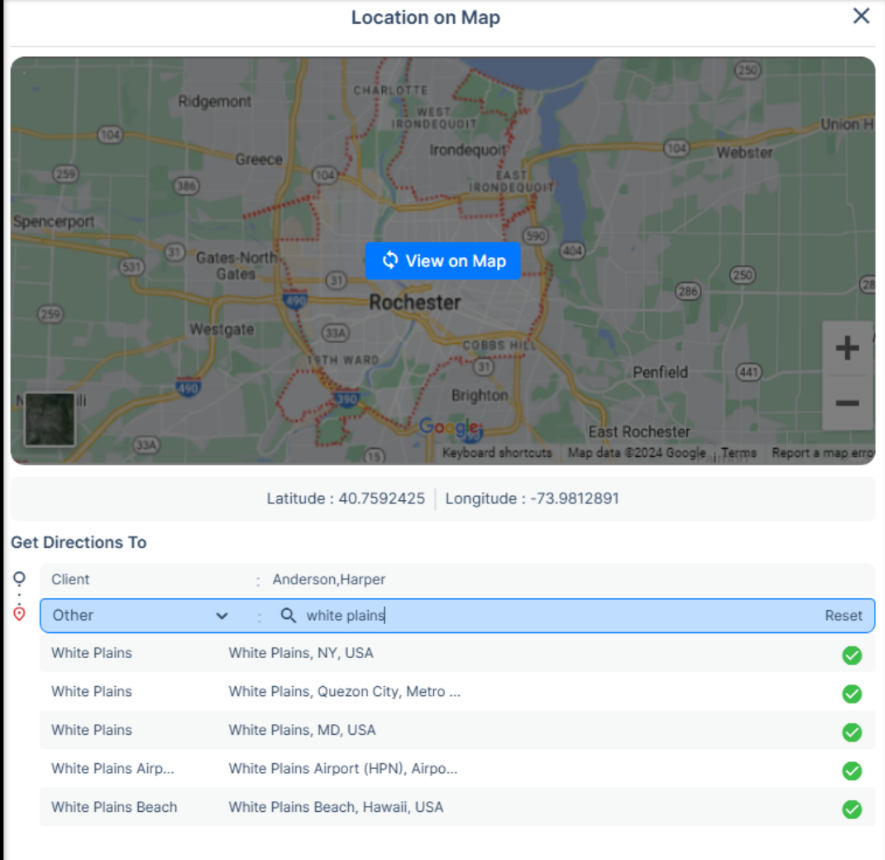885x860 pixels.
Task: Select White Plains, MD, USA result
Action: pos(457,730)
